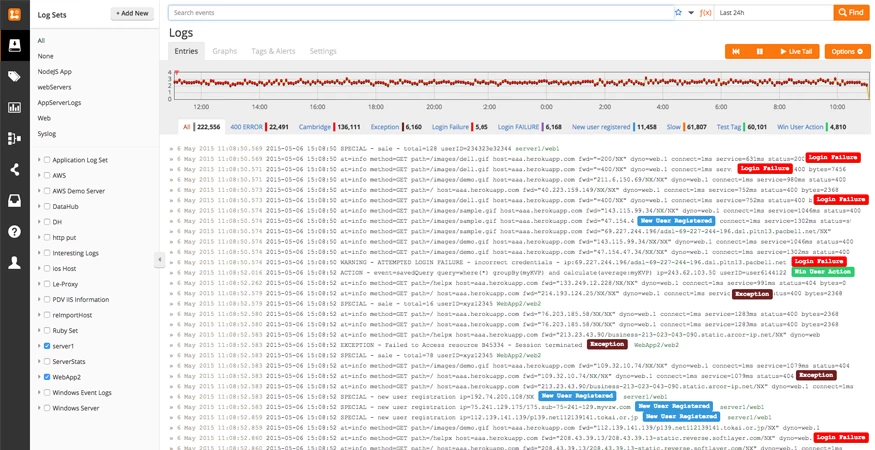The width and height of the screenshot is (875, 450).
Task: Switch to the Settings tab
Action: 323,51
